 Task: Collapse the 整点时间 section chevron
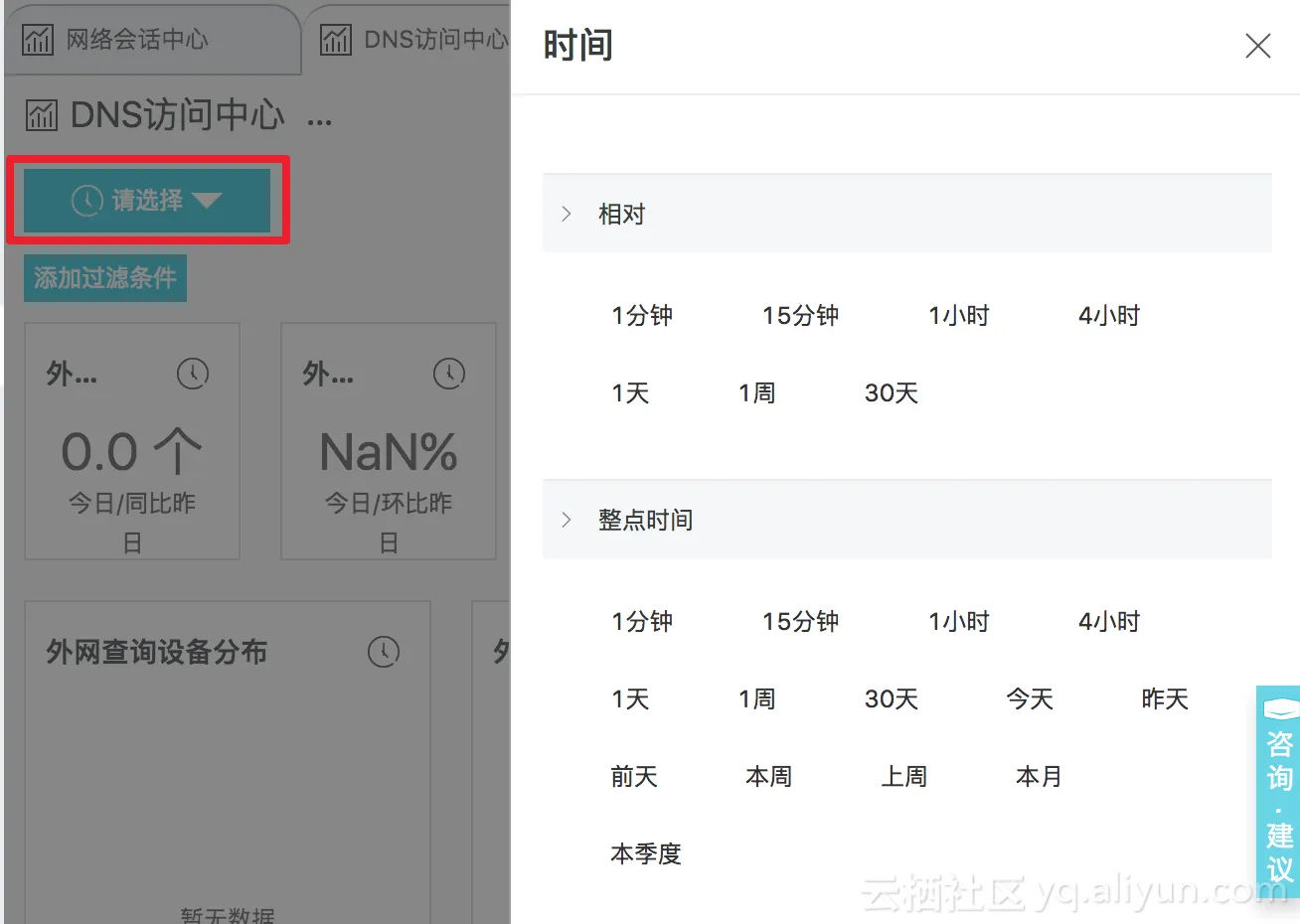coord(567,520)
